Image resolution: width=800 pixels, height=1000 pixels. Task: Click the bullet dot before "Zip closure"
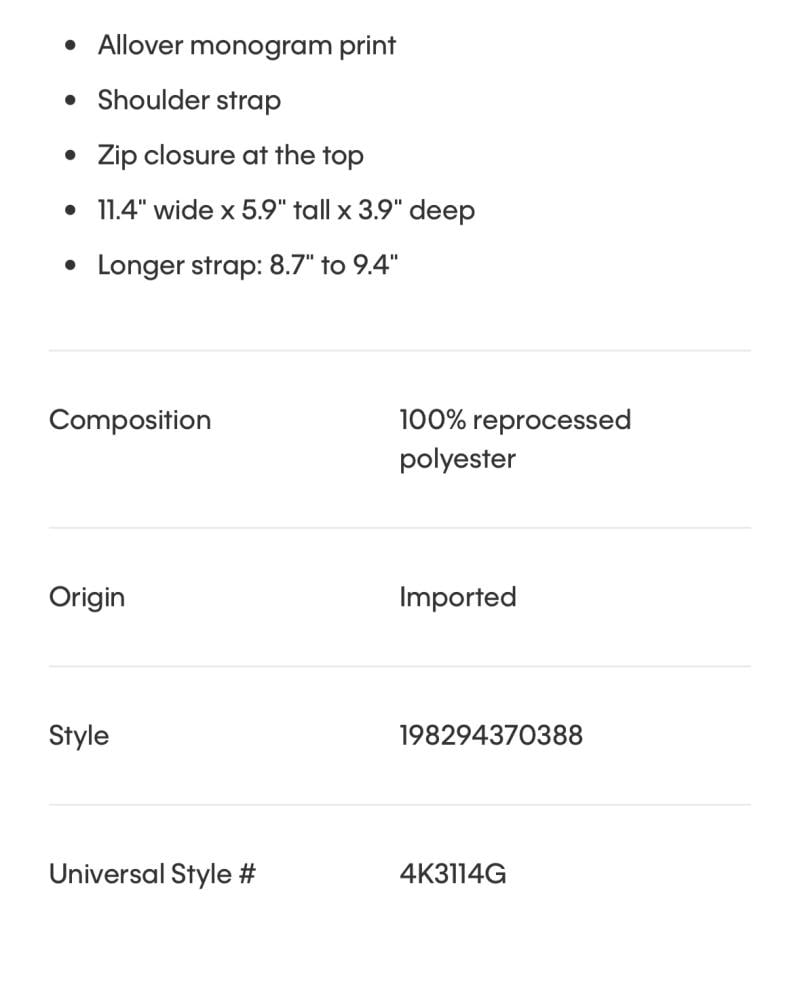point(70,157)
